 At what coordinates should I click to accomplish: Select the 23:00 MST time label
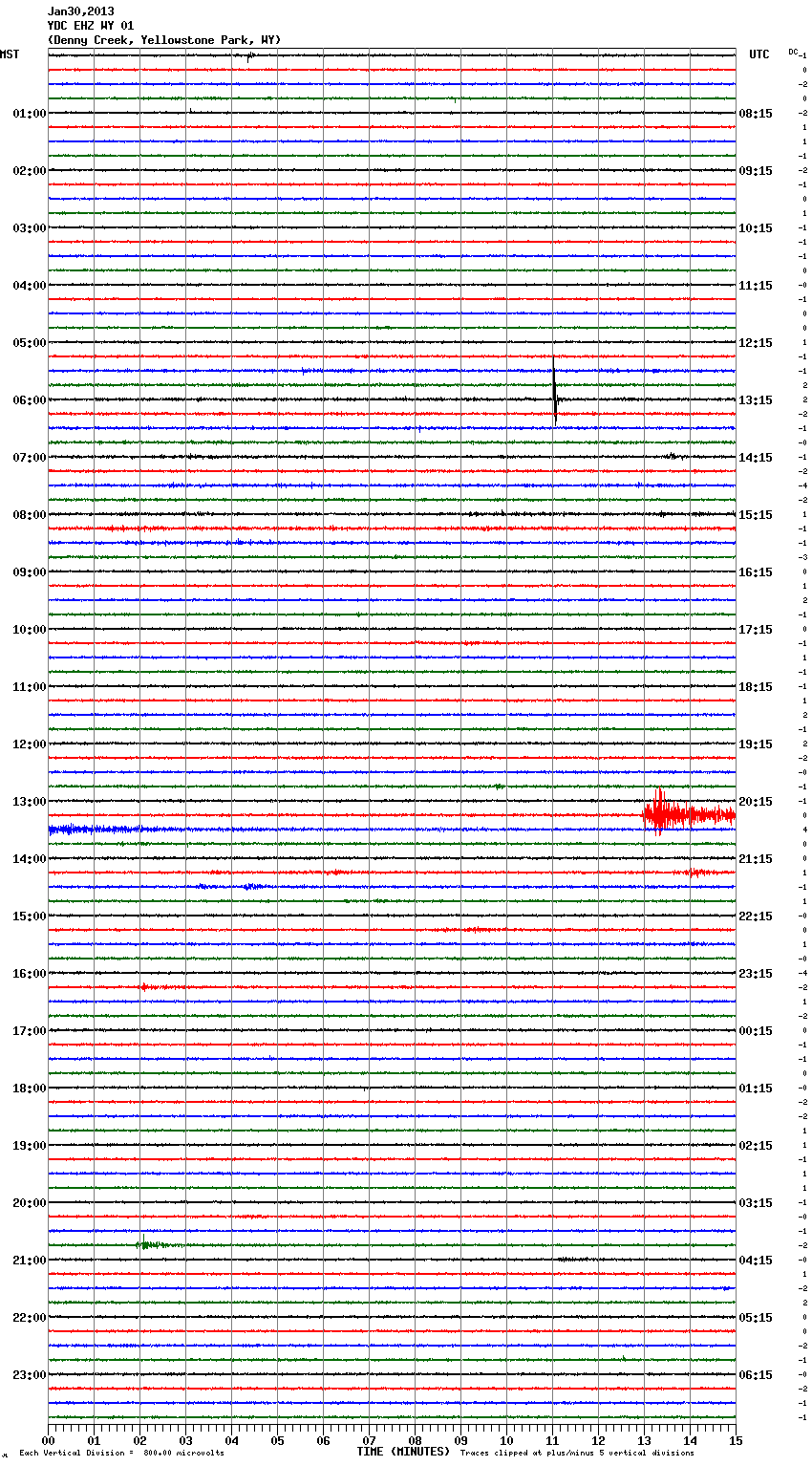[x=30, y=1375]
